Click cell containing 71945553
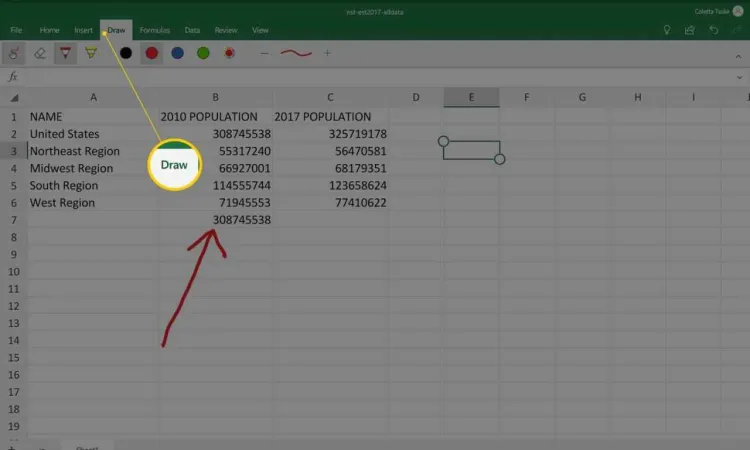This screenshot has height=450, width=750. (x=215, y=203)
